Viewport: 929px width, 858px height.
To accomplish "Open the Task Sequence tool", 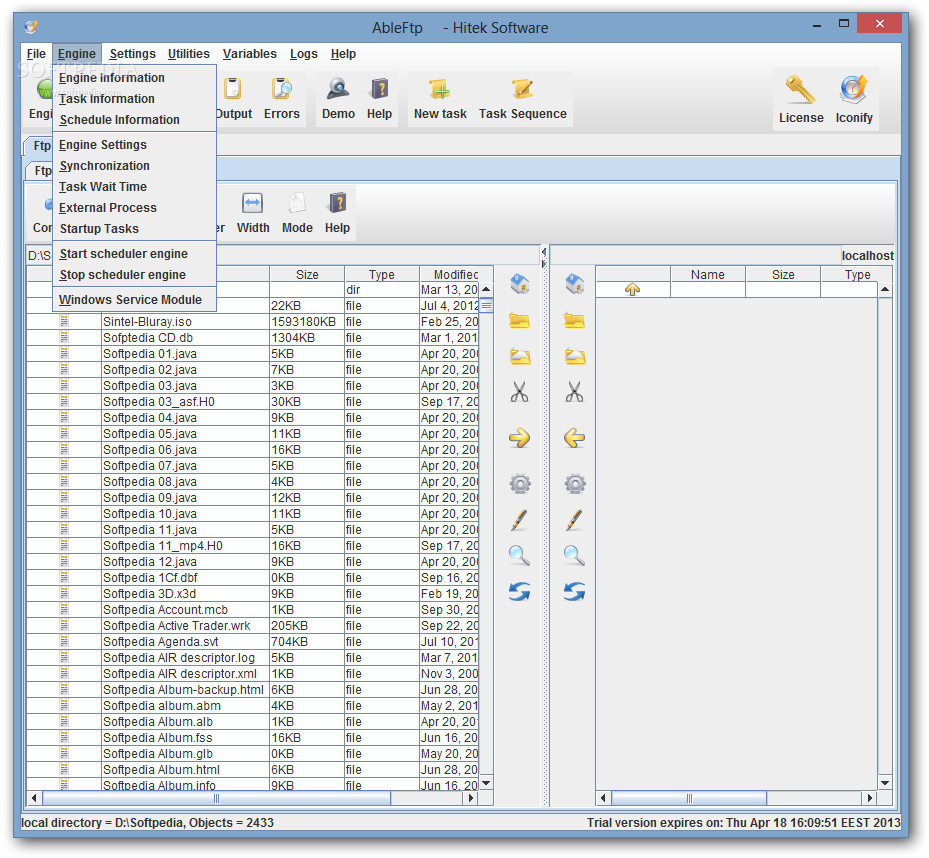I will point(523,98).
